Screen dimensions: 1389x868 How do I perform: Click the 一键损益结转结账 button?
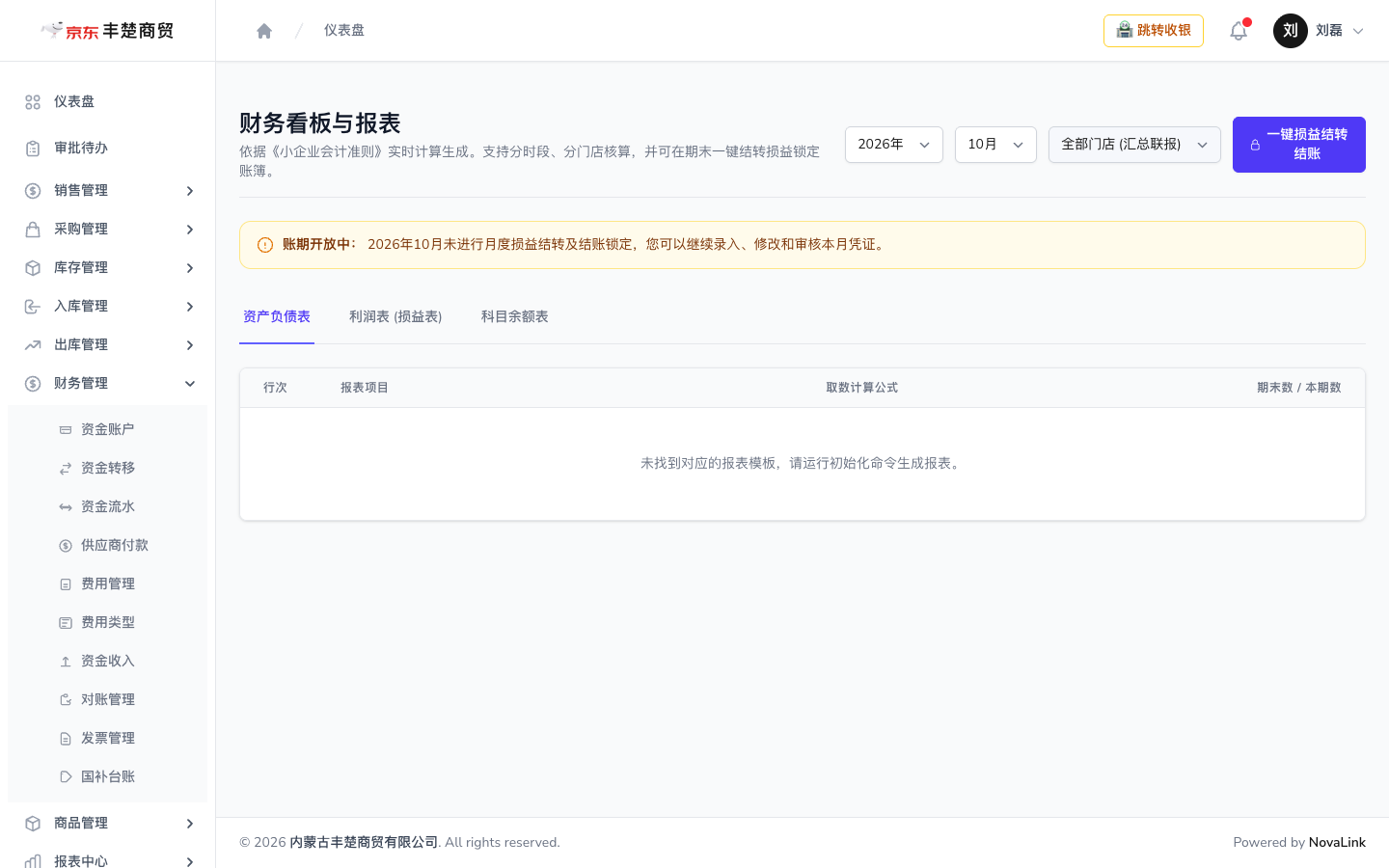(1299, 145)
